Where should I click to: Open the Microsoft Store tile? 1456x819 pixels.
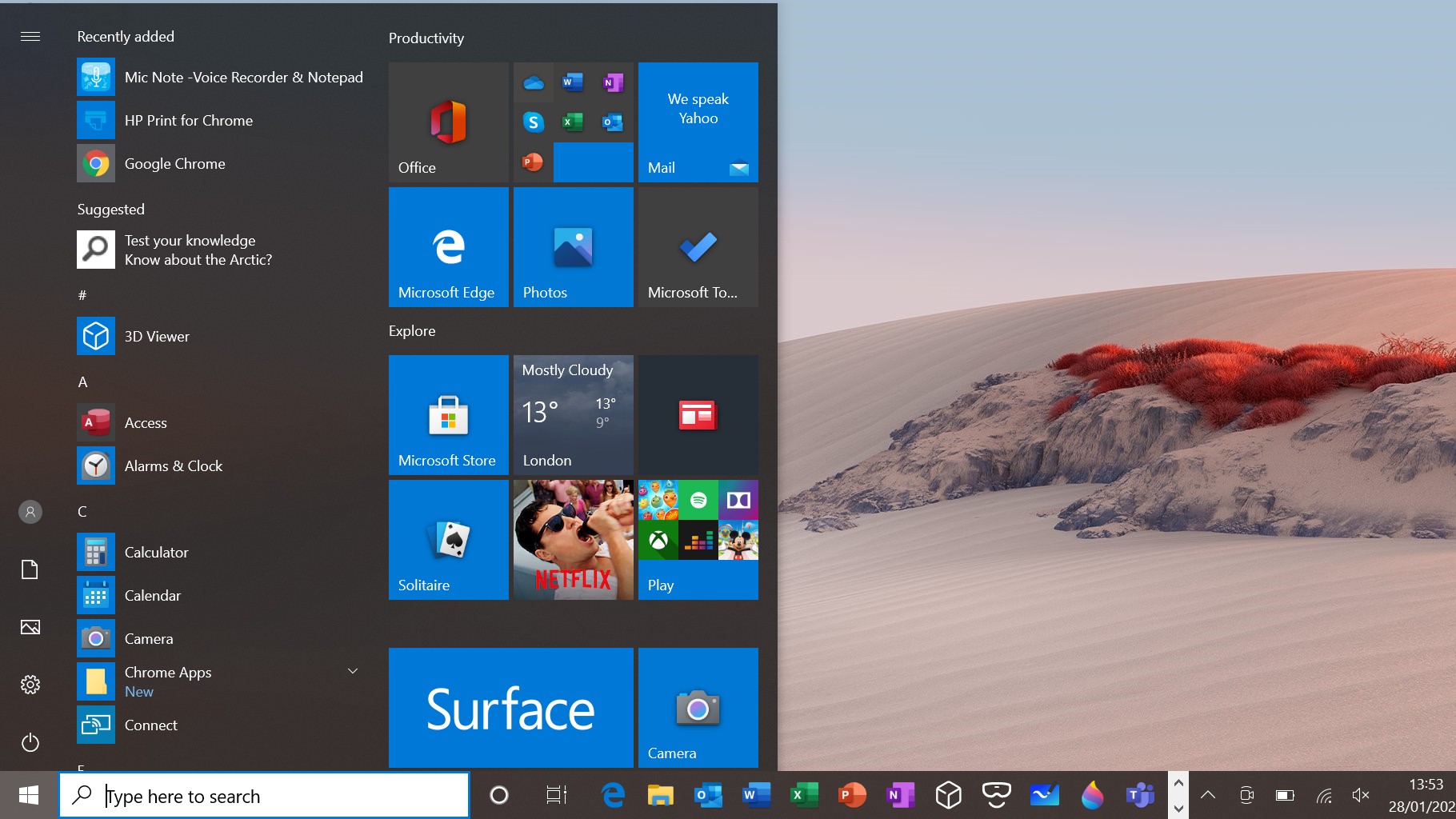pos(449,415)
